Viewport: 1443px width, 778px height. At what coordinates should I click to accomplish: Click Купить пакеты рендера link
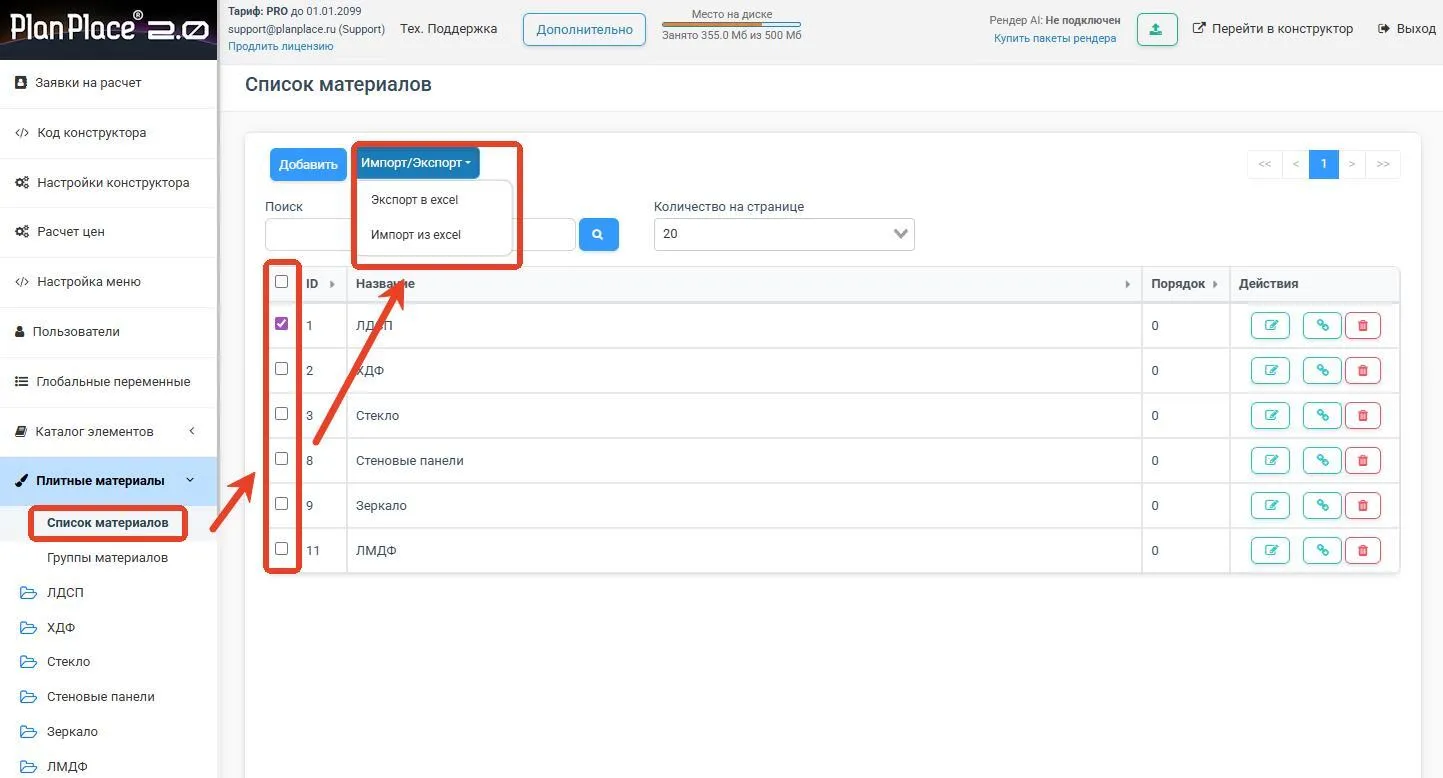tap(1055, 39)
